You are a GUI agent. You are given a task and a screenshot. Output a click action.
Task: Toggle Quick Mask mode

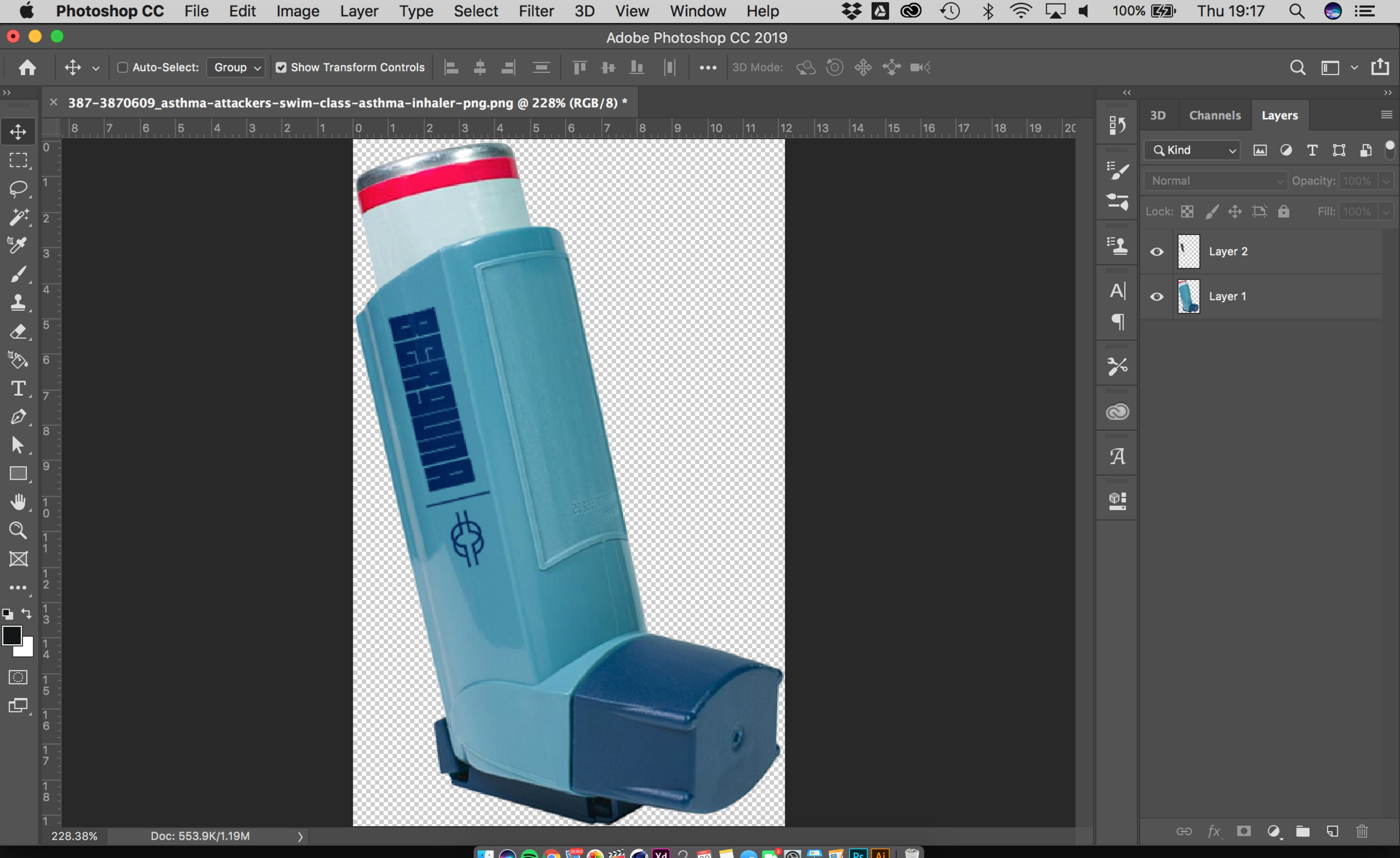coord(18,677)
